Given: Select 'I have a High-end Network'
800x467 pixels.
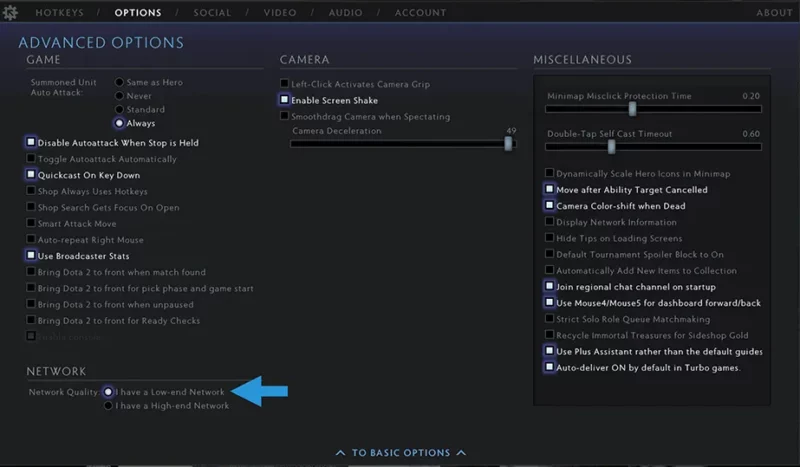Looking at the screenshot, I should (x=108, y=406).
